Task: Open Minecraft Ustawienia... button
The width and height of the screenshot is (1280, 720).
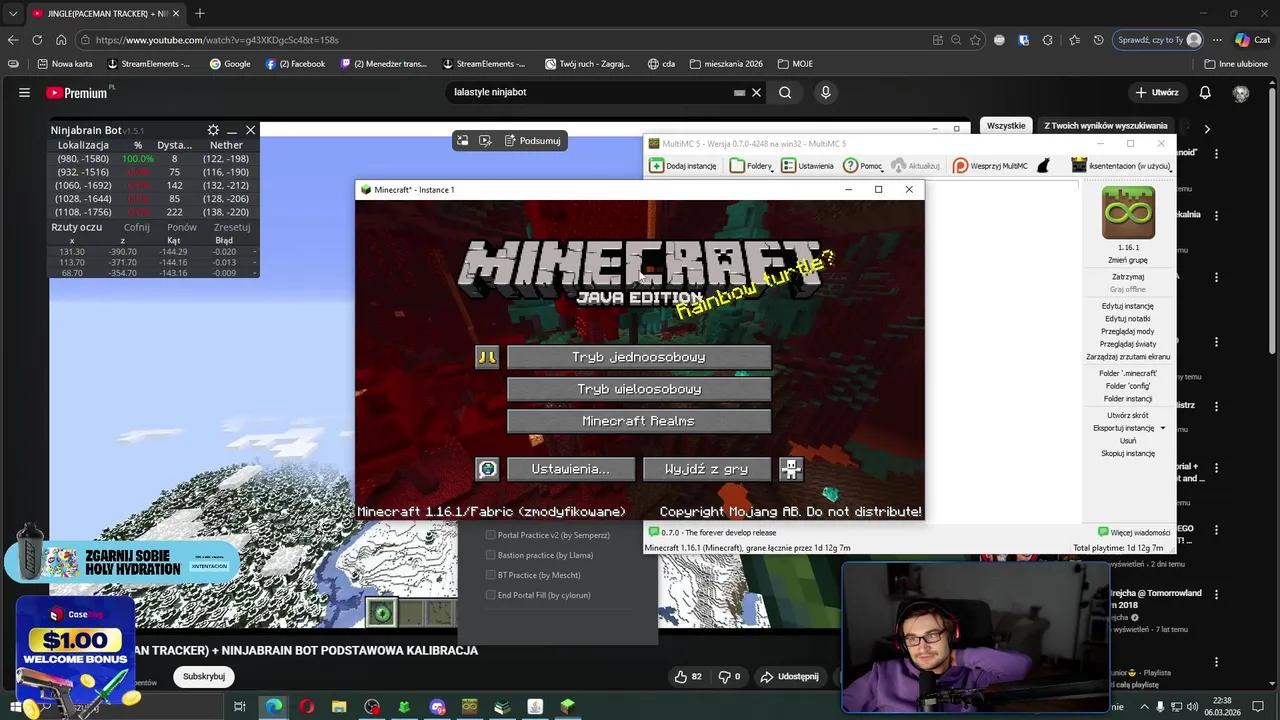Action: click(571, 469)
